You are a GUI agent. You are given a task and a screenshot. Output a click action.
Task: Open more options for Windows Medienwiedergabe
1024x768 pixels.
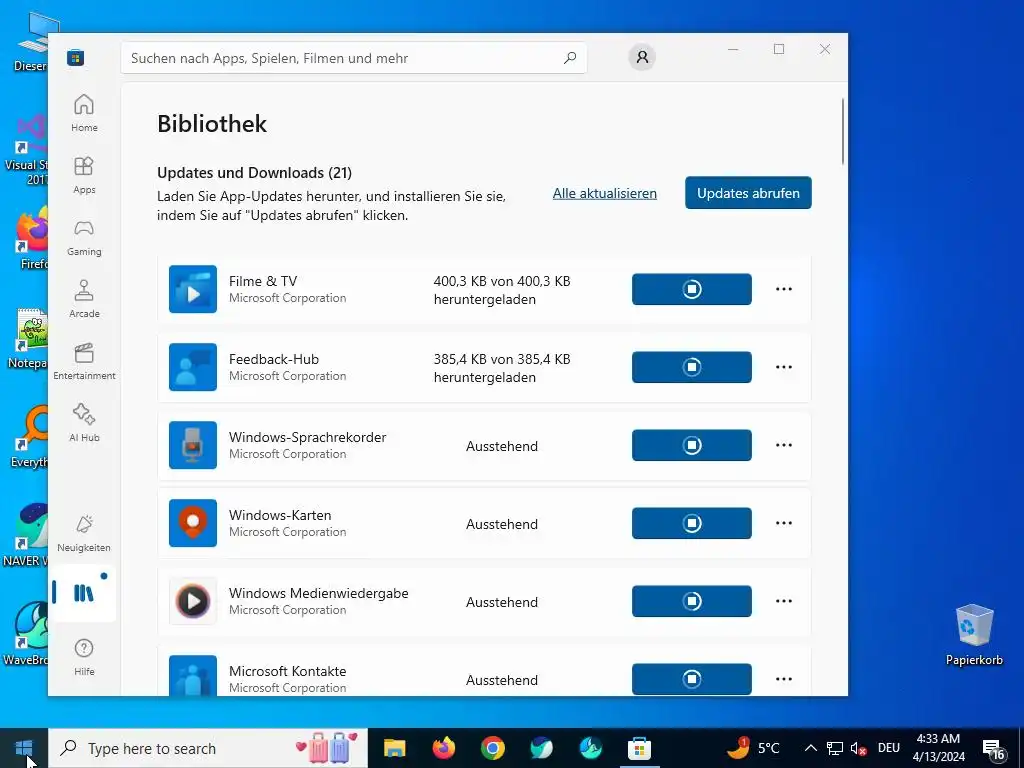click(784, 601)
